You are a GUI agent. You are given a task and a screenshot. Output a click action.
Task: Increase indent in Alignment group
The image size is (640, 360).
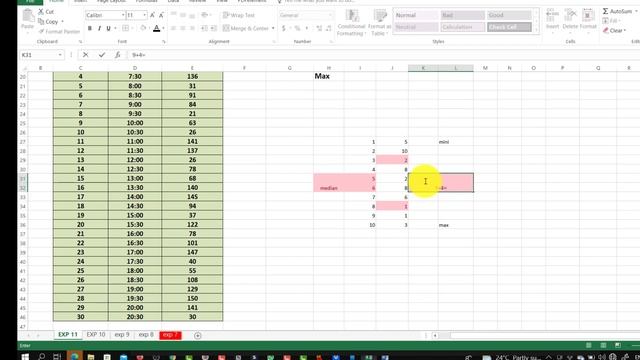point(213,28)
